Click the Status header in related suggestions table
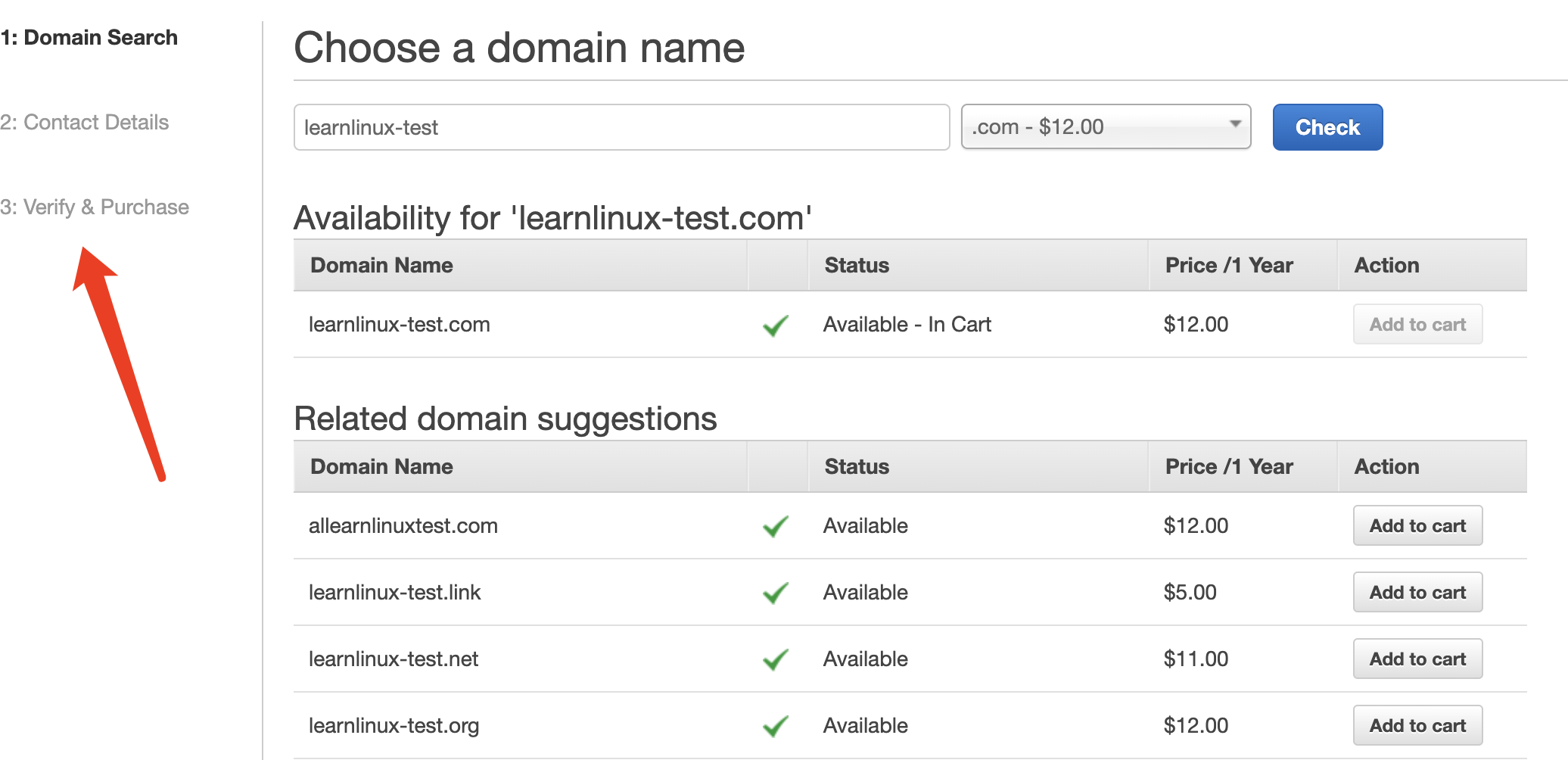1568x760 pixels. 857,467
